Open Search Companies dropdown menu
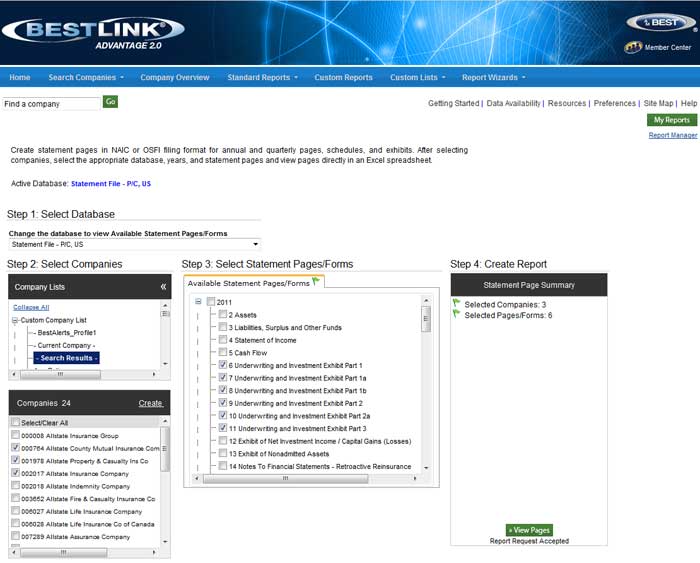Image resolution: width=700 pixels, height=563 pixels. tap(86, 77)
